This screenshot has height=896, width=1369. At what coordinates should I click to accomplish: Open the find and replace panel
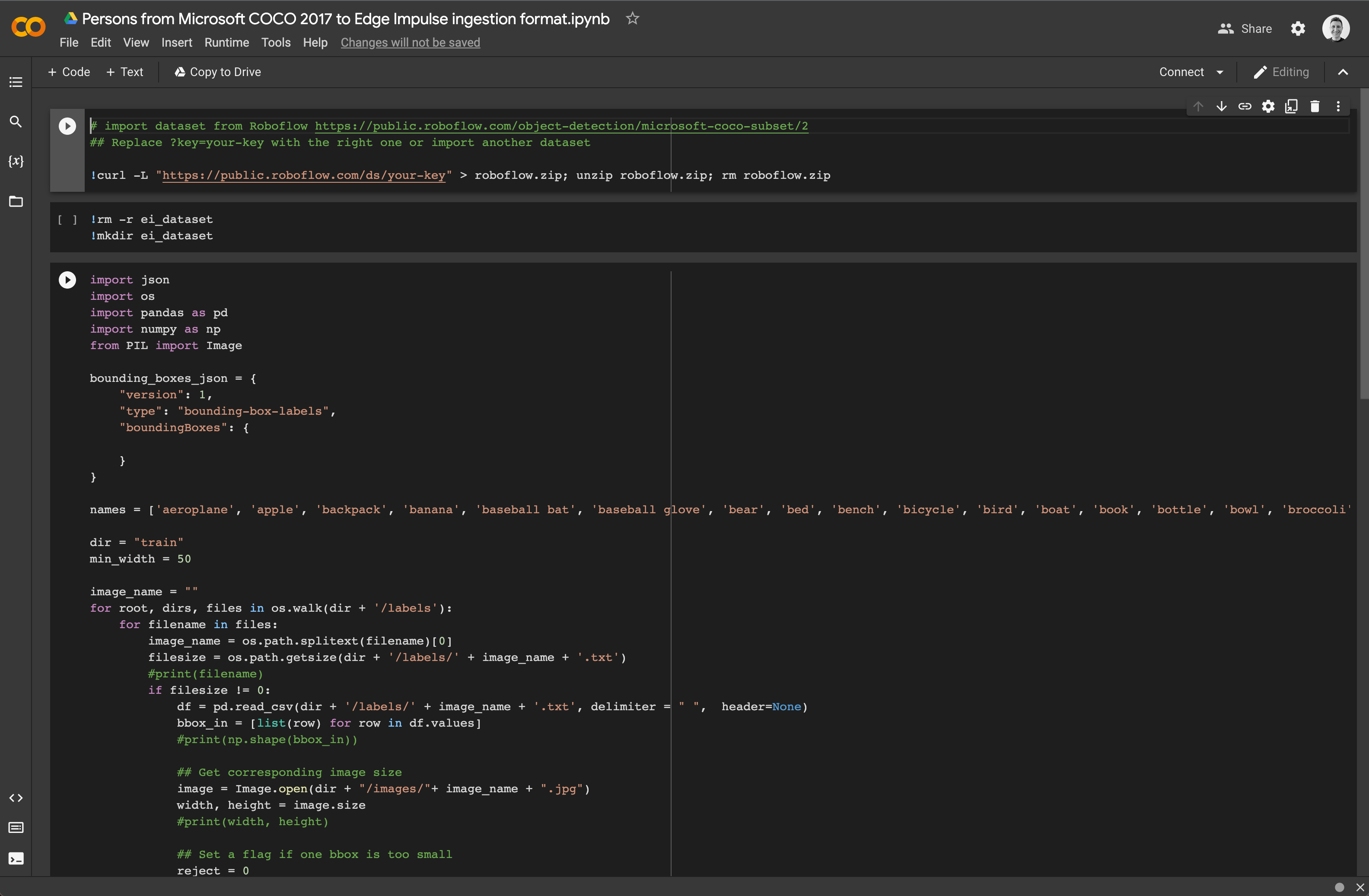[x=16, y=122]
